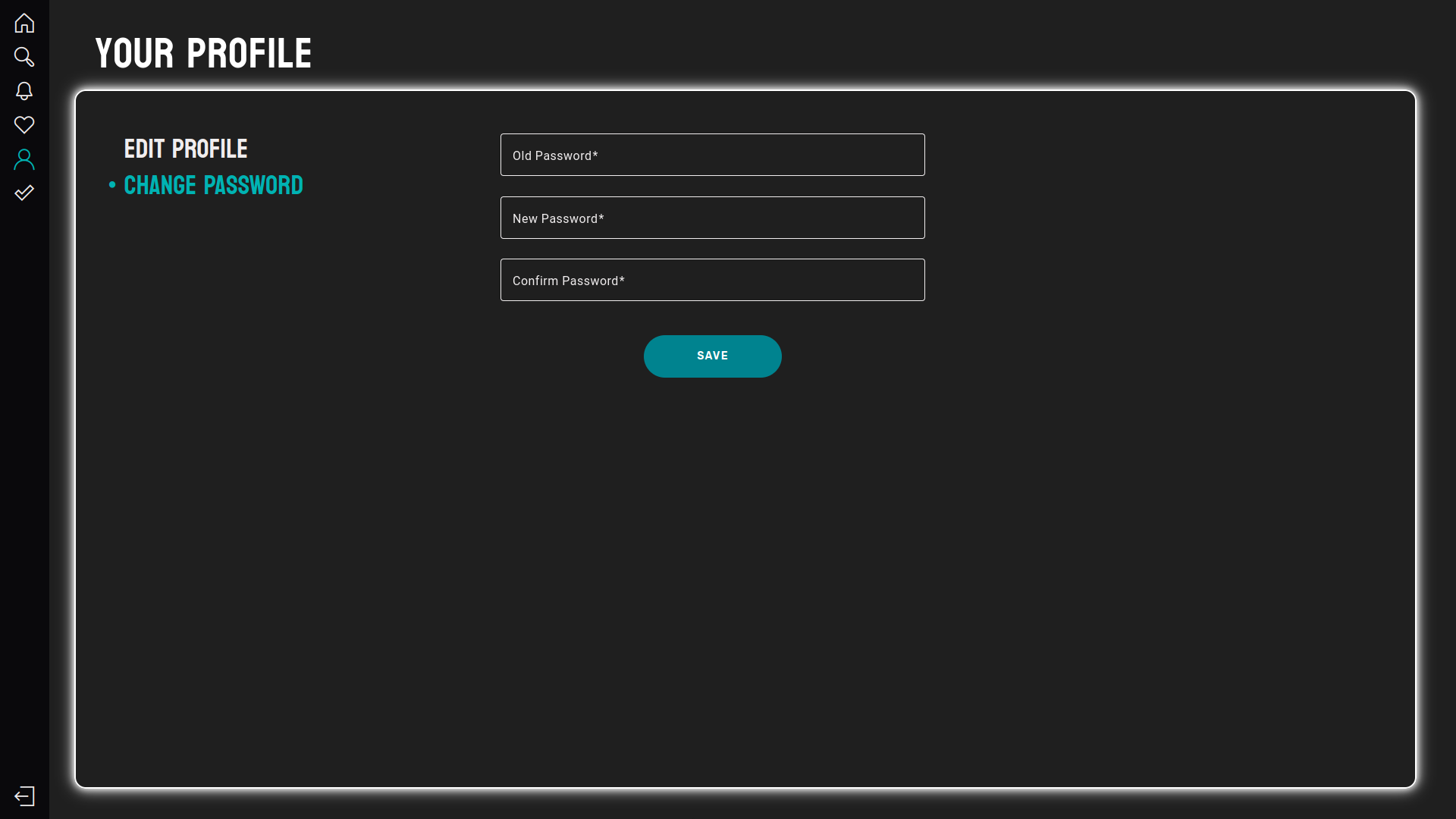This screenshot has width=1456, height=819.
Task: Click the teal bullet beside Change Password
Action: click(x=112, y=185)
